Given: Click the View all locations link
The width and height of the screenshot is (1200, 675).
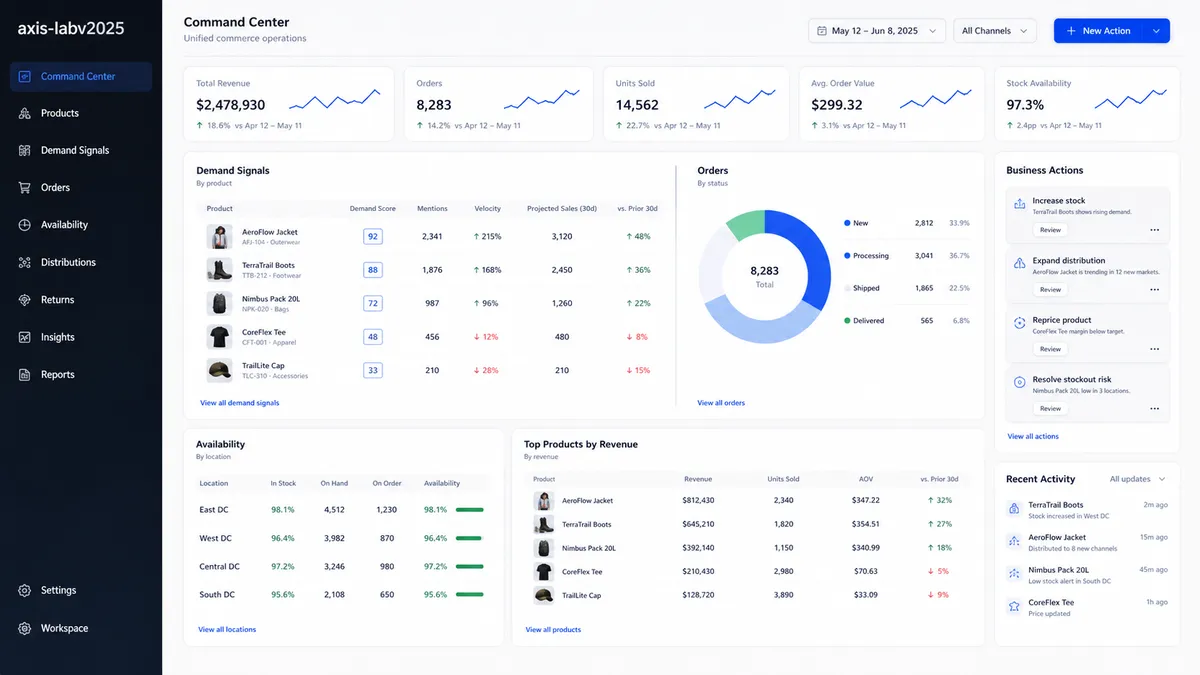Looking at the screenshot, I should coord(227,630).
